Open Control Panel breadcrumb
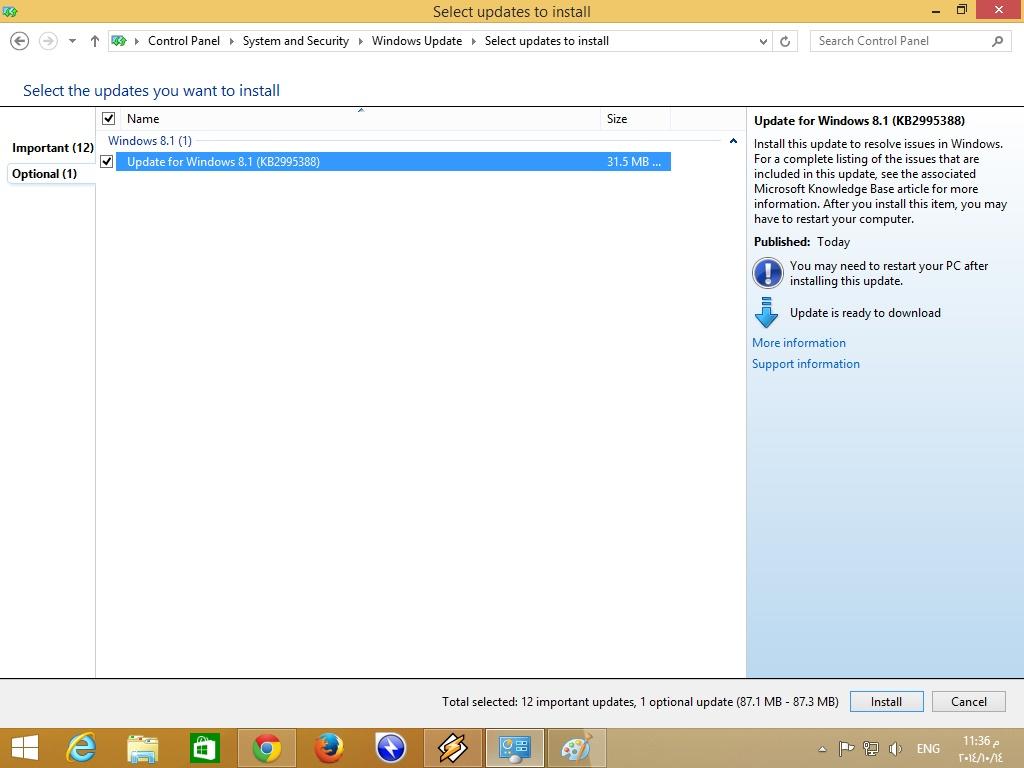Image resolution: width=1024 pixels, height=768 pixels. click(x=184, y=41)
